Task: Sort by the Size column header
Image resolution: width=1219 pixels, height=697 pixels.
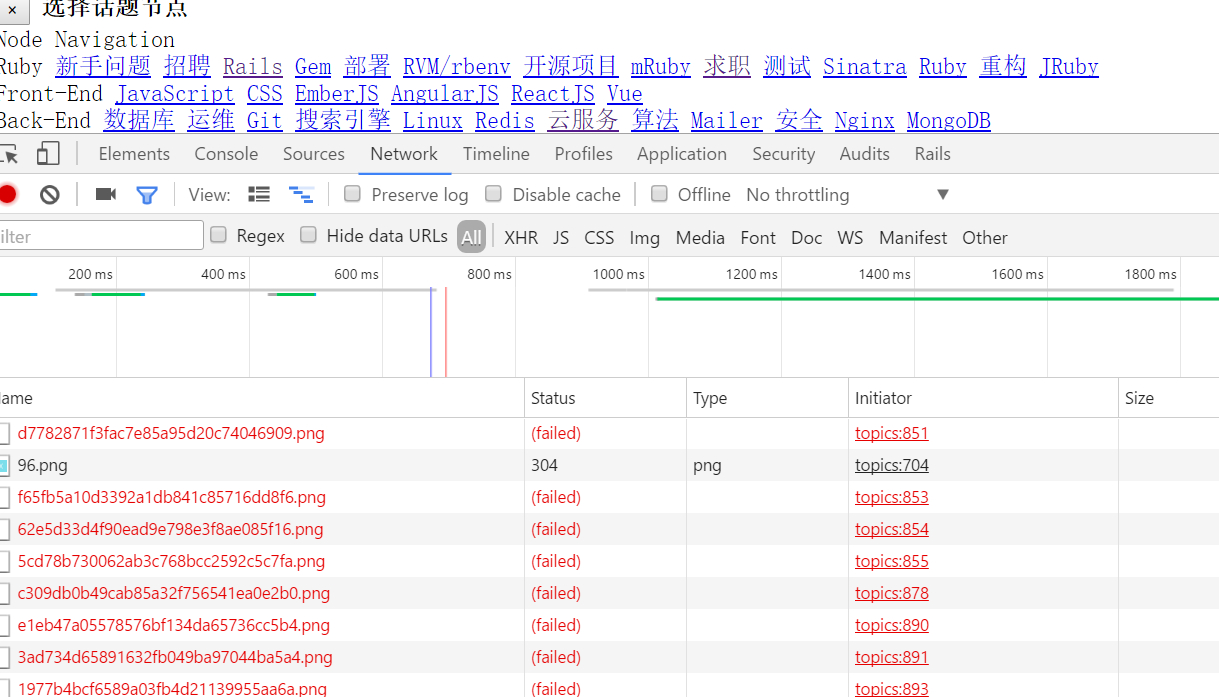Action: point(1168,398)
